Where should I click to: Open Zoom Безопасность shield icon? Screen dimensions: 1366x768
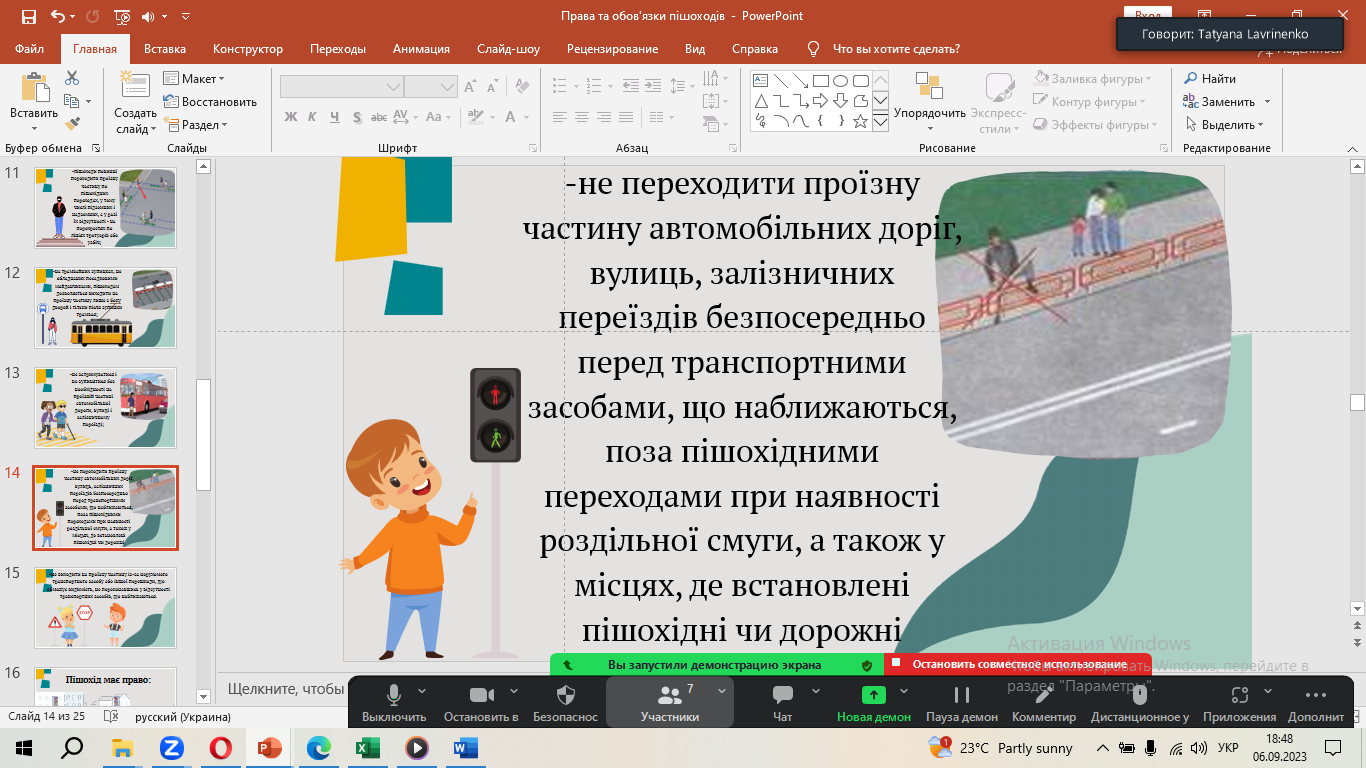click(x=565, y=702)
